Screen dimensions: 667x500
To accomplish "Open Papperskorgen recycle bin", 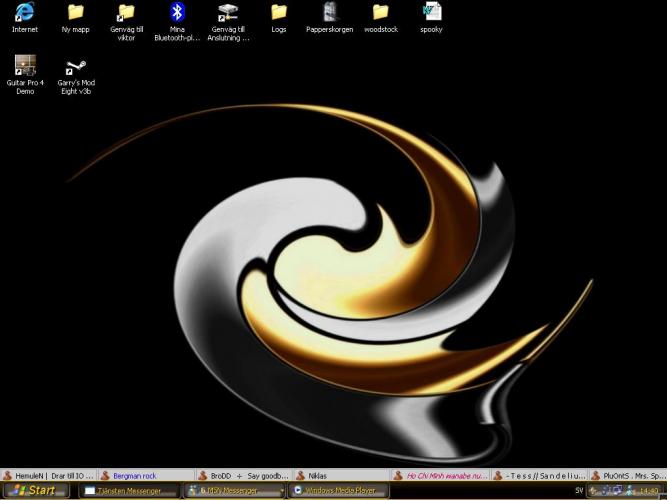I will [329, 13].
